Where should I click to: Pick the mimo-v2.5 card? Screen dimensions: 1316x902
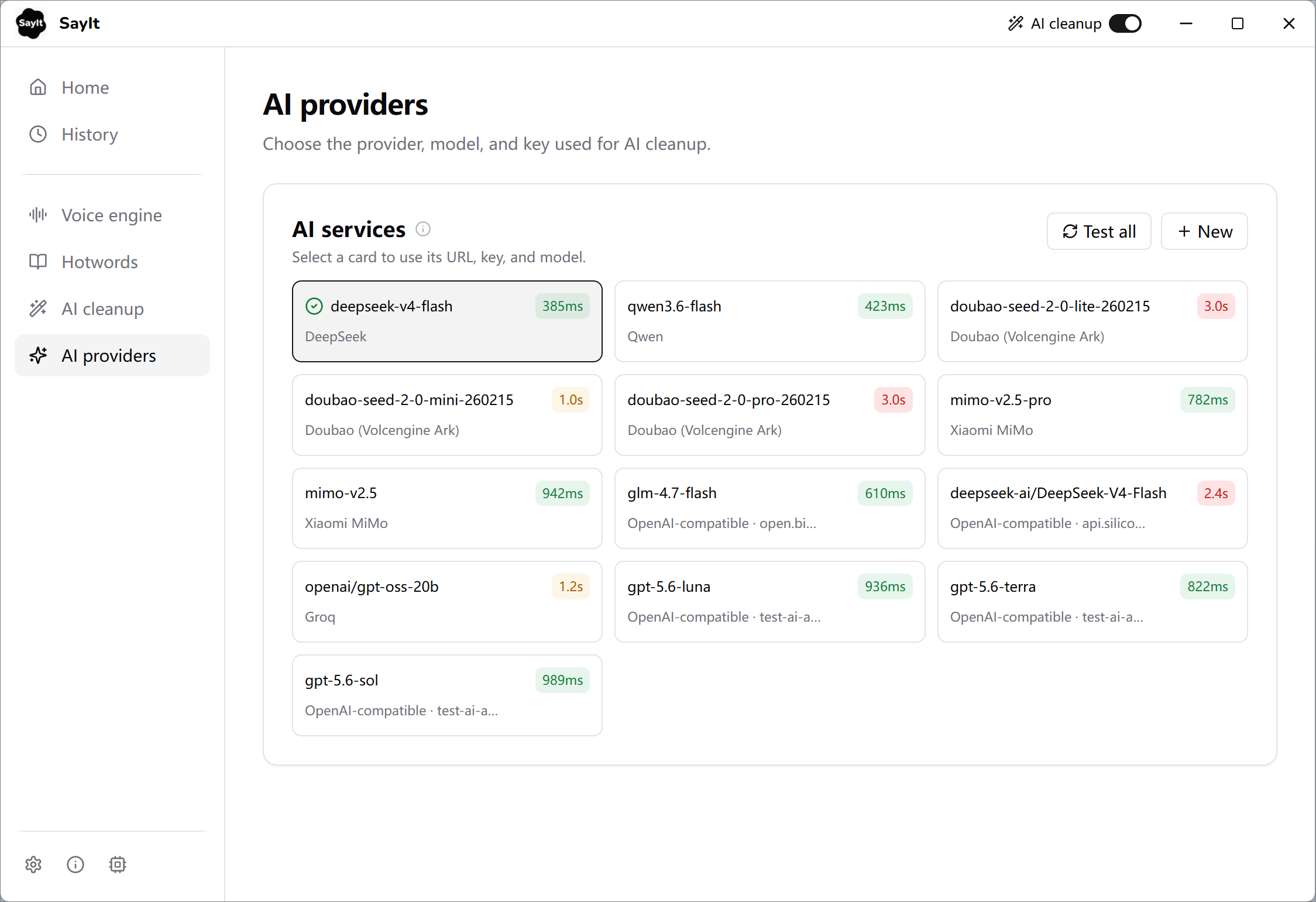[447, 508]
